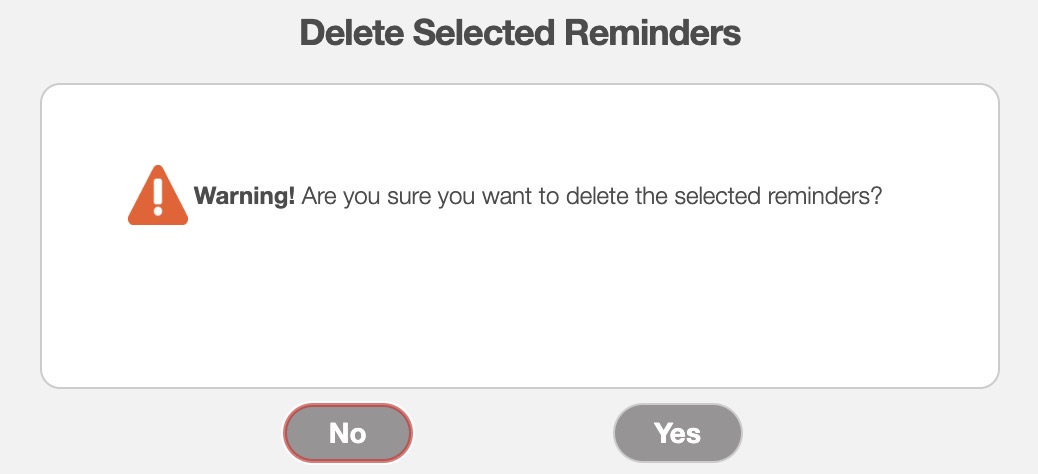Click the Yes button
The height and width of the screenshot is (474, 1038).
click(x=677, y=433)
